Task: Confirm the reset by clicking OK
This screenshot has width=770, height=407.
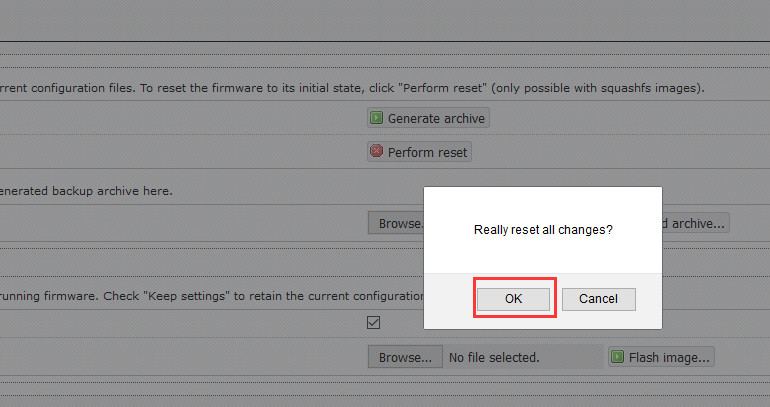Action: click(513, 299)
